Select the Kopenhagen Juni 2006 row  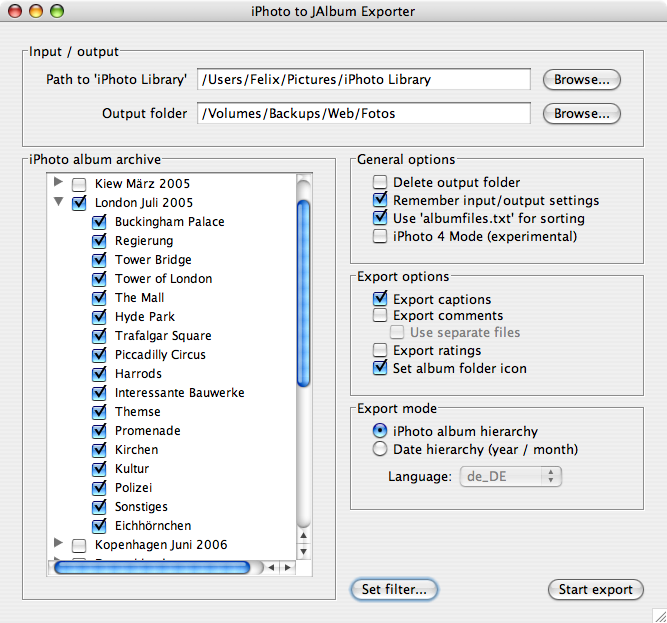[x=161, y=545]
